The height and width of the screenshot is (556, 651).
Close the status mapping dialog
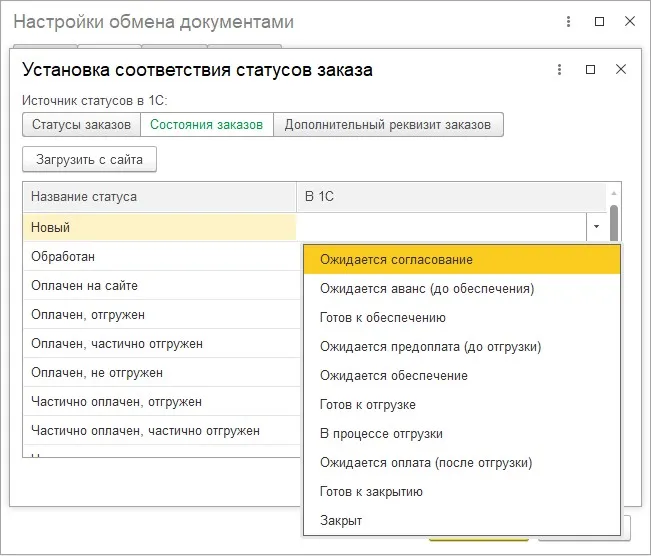click(x=621, y=69)
